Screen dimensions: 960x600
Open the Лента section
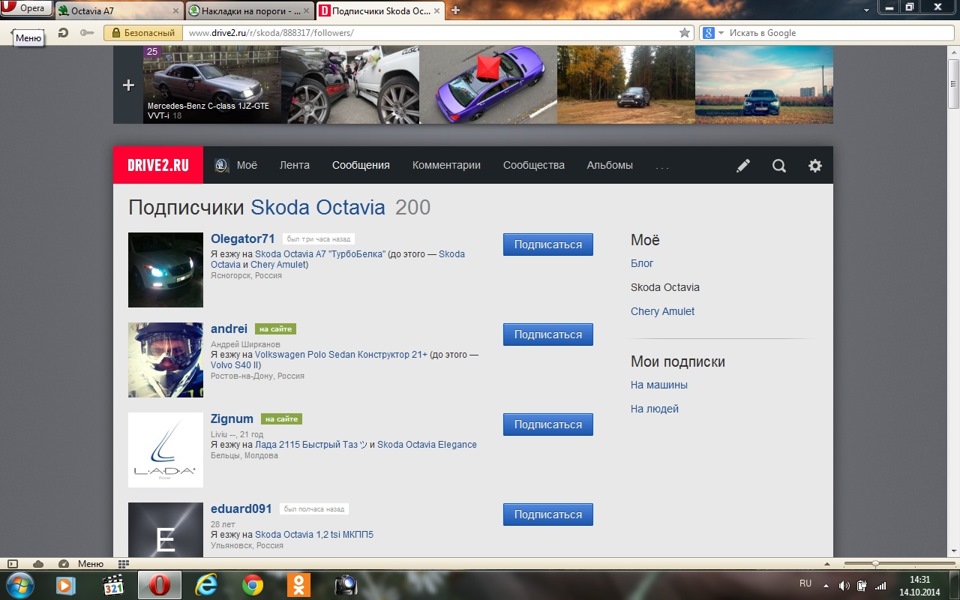click(294, 165)
